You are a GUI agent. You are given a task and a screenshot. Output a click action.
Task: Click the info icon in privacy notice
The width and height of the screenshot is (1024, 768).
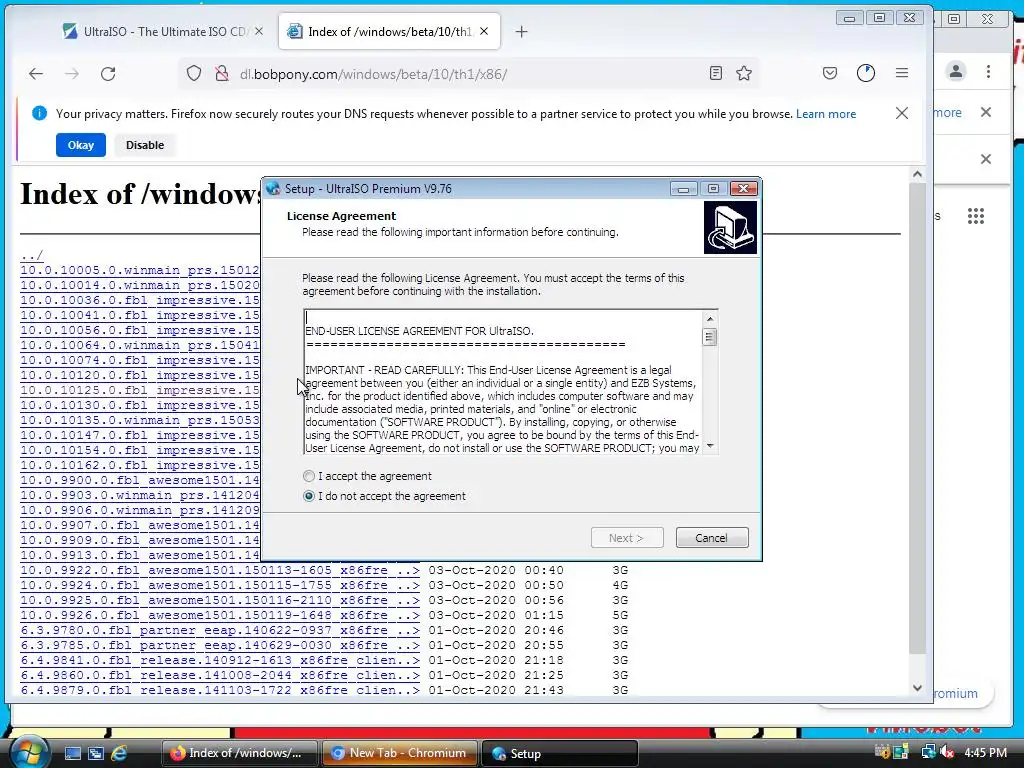tap(39, 113)
